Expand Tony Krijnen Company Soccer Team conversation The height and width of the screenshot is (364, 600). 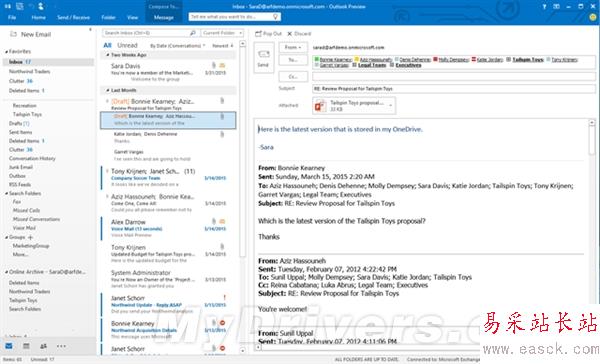(107, 171)
